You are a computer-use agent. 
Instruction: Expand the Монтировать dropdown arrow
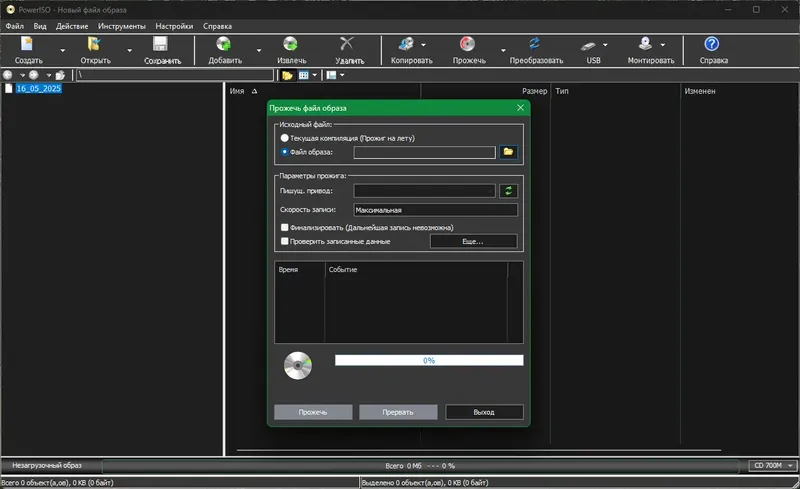point(663,45)
